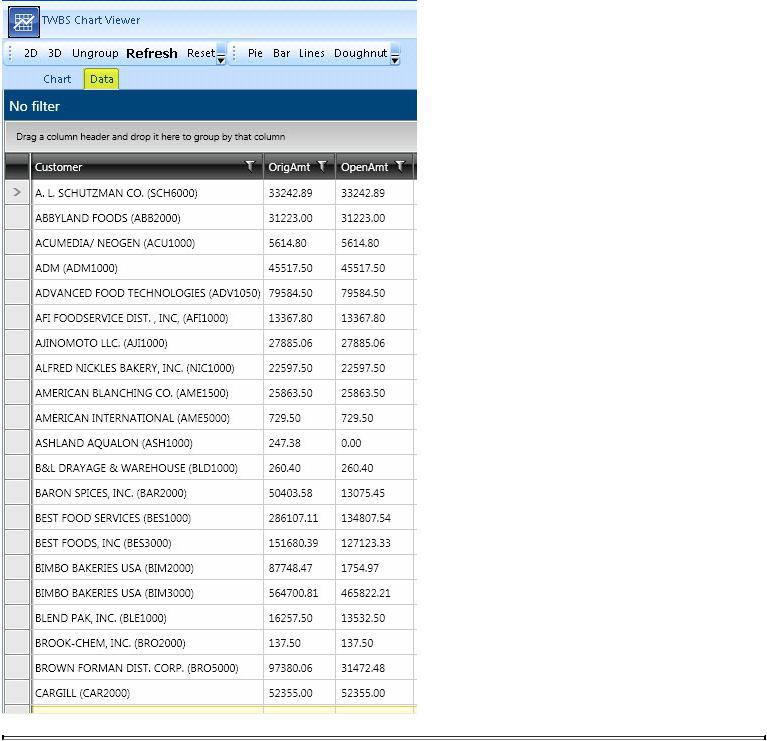The width and height of the screenshot is (767, 741).
Task: Click row selector beside ABBYLAND FOODS
Action: tap(17, 218)
